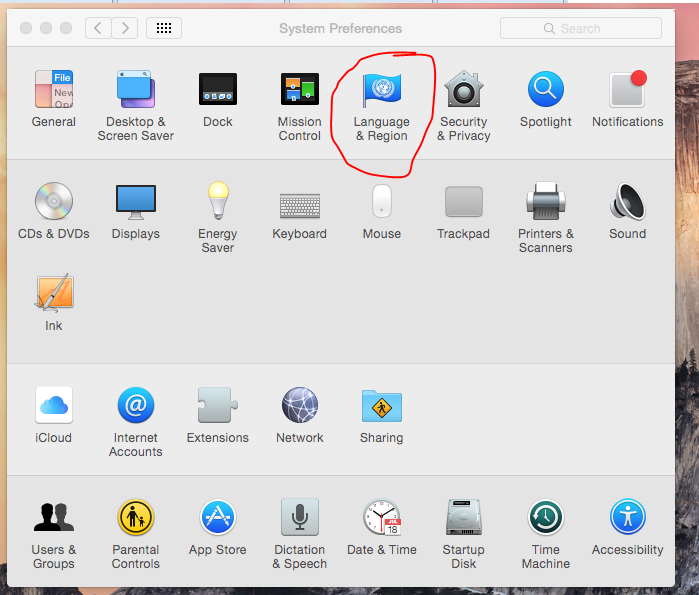Open the Sound preferences pane

point(628,201)
